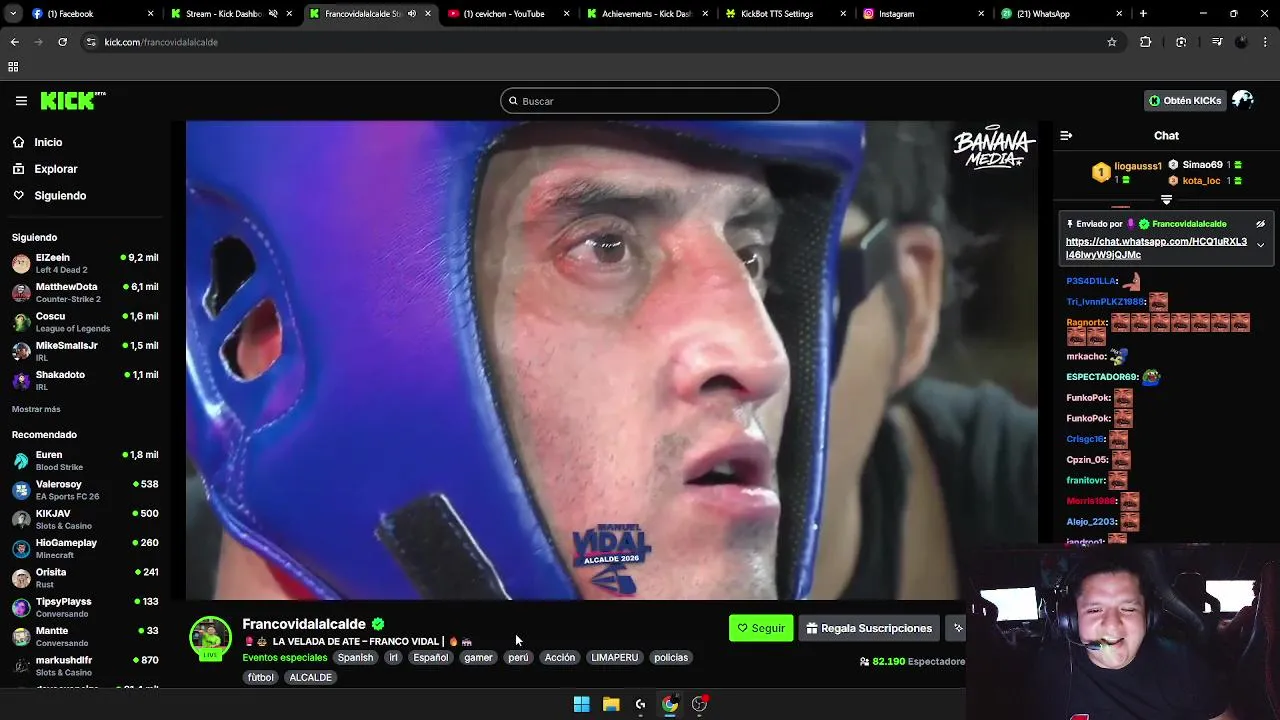Hide the pinned chat message
This screenshot has width=1280, height=720.
click(x=1260, y=224)
